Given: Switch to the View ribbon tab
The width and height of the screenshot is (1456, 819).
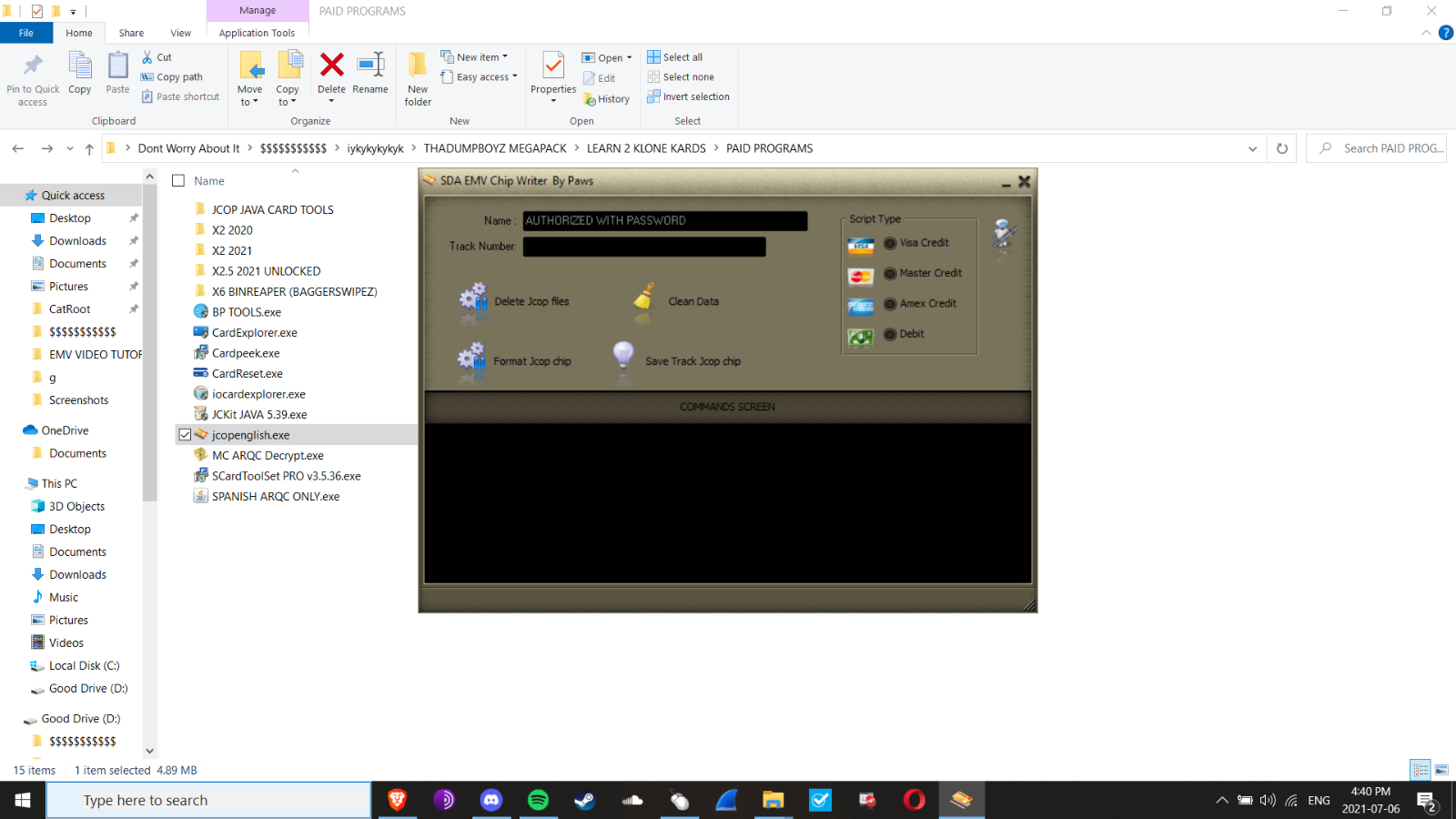Looking at the screenshot, I should [181, 33].
